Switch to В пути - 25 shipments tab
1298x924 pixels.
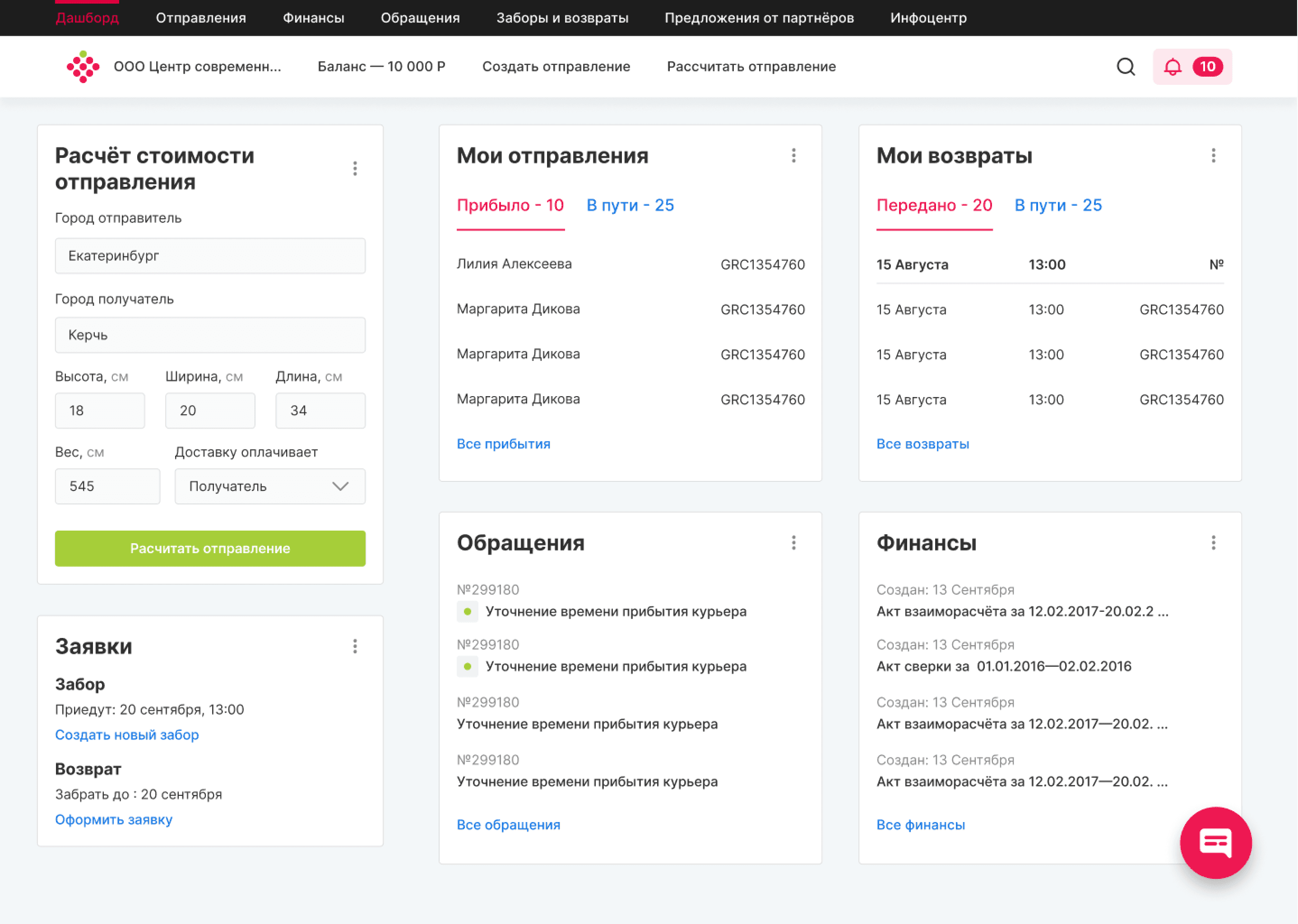coord(630,205)
